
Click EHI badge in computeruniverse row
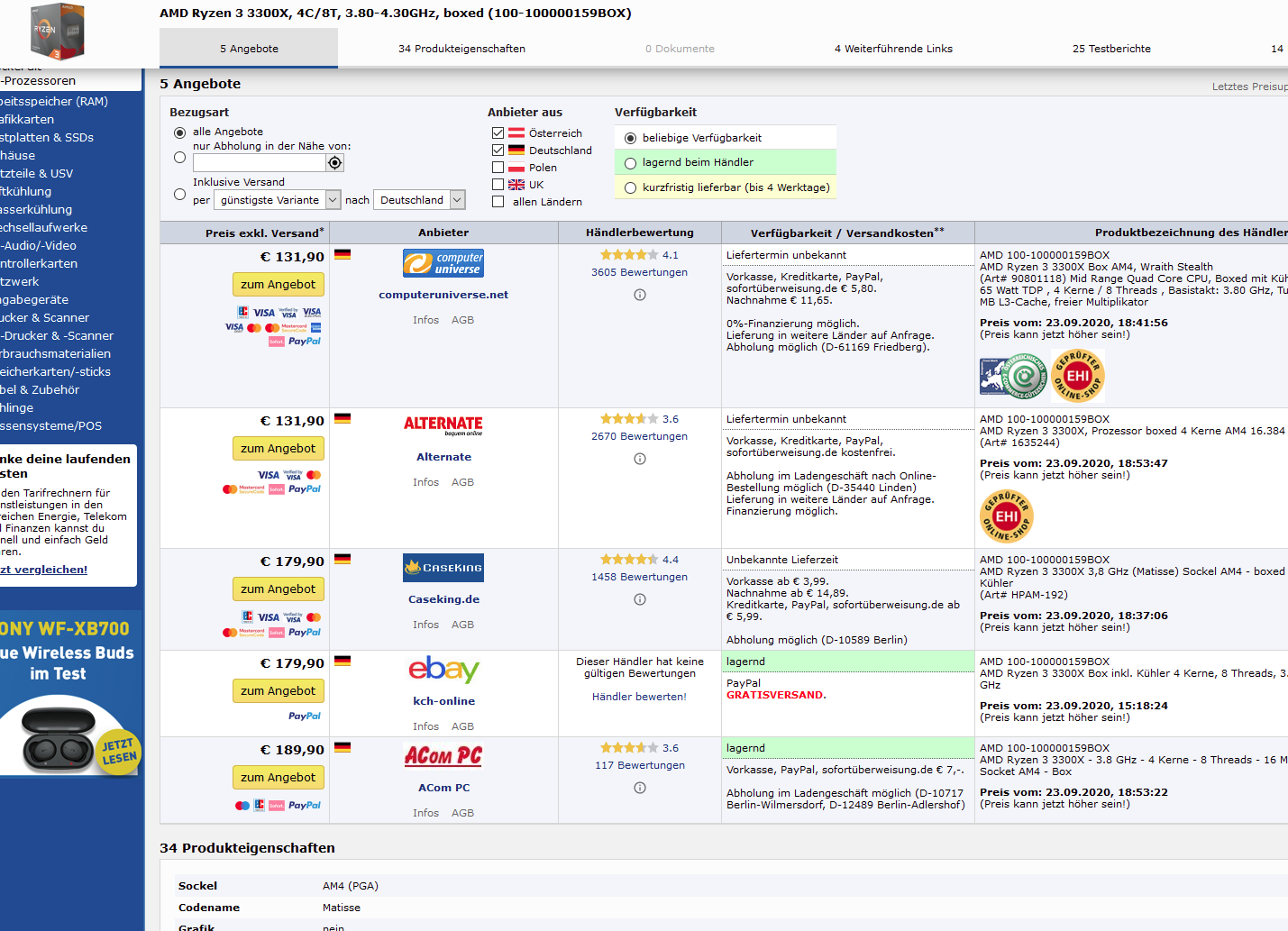point(1078,376)
